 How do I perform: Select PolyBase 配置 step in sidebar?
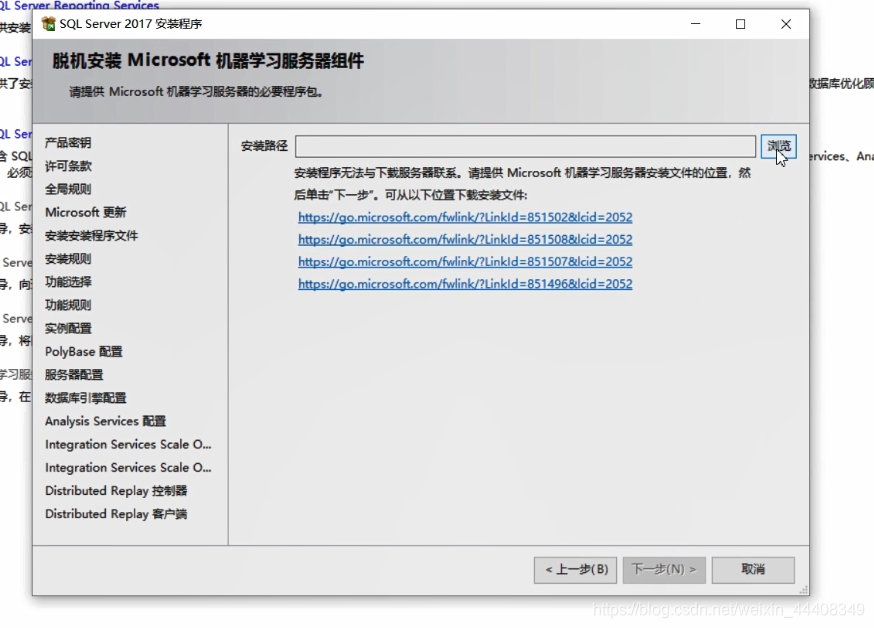coord(84,352)
